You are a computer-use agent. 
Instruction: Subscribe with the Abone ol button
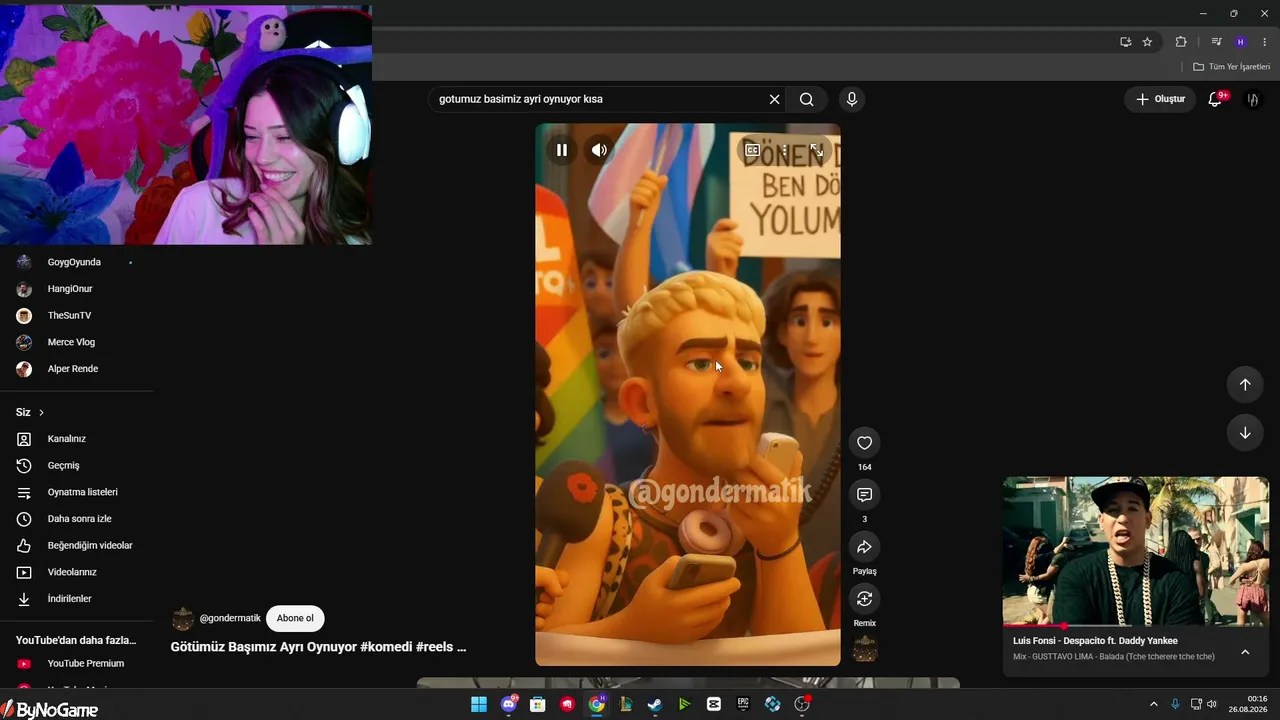pyautogui.click(x=295, y=618)
